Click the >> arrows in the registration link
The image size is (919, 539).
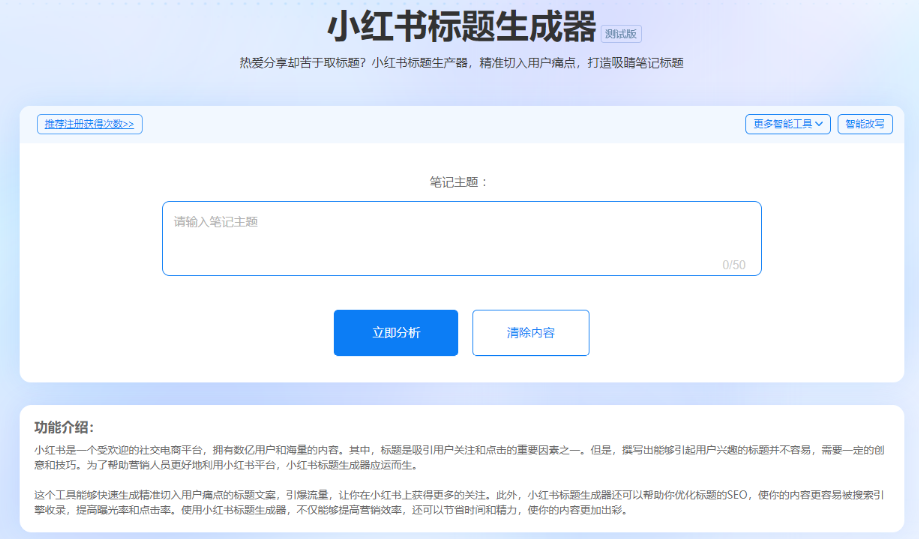tap(127, 124)
